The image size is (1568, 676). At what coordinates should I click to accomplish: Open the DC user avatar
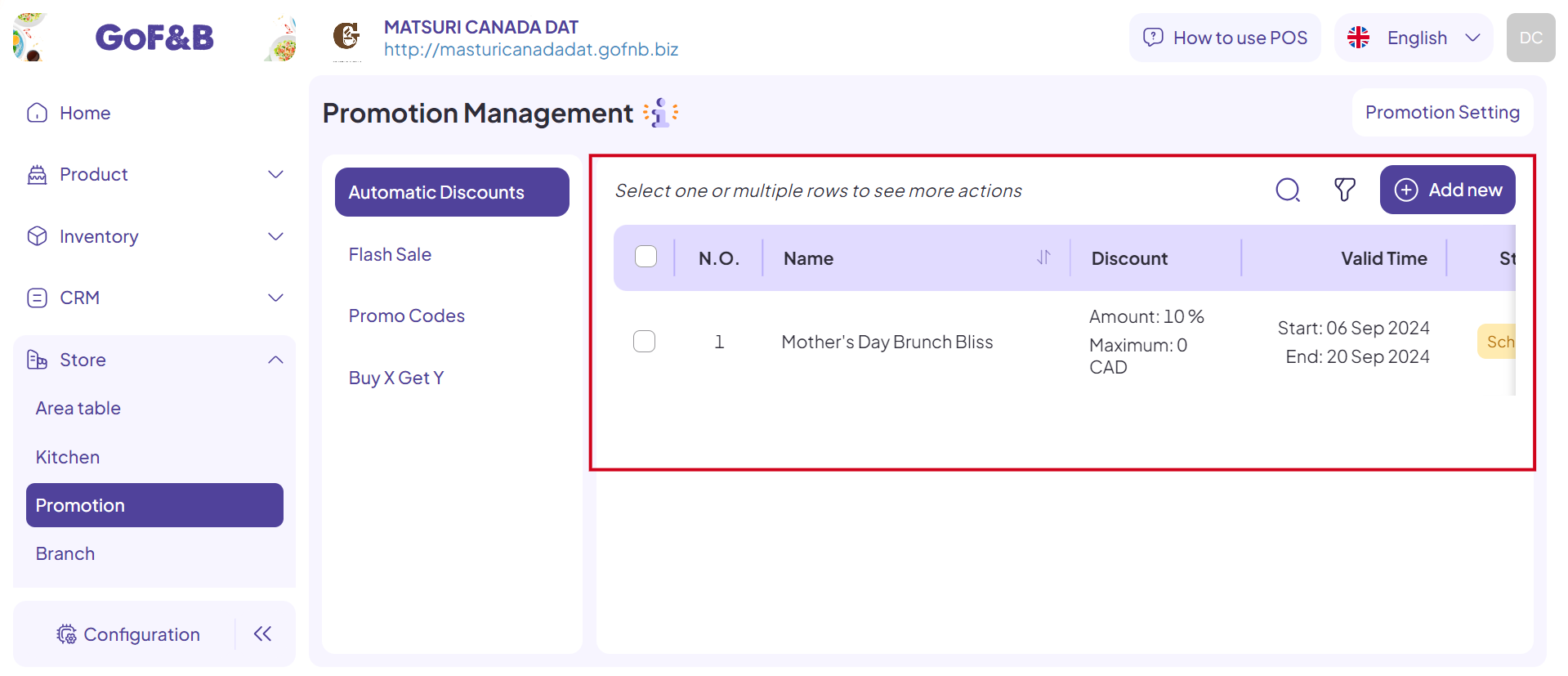[x=1530, y=38]
